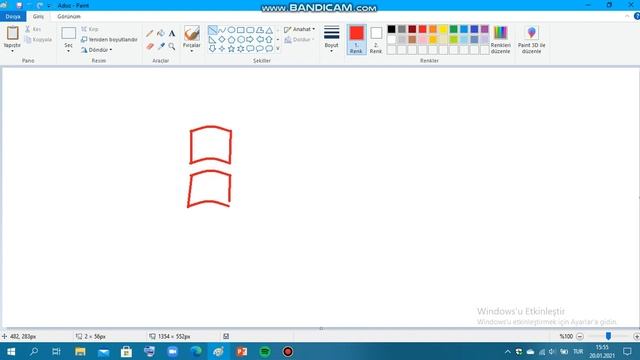This screenshot has width=640, height=360.
Task: Click the Yapıştır clipboard icon
Action: 13,33
